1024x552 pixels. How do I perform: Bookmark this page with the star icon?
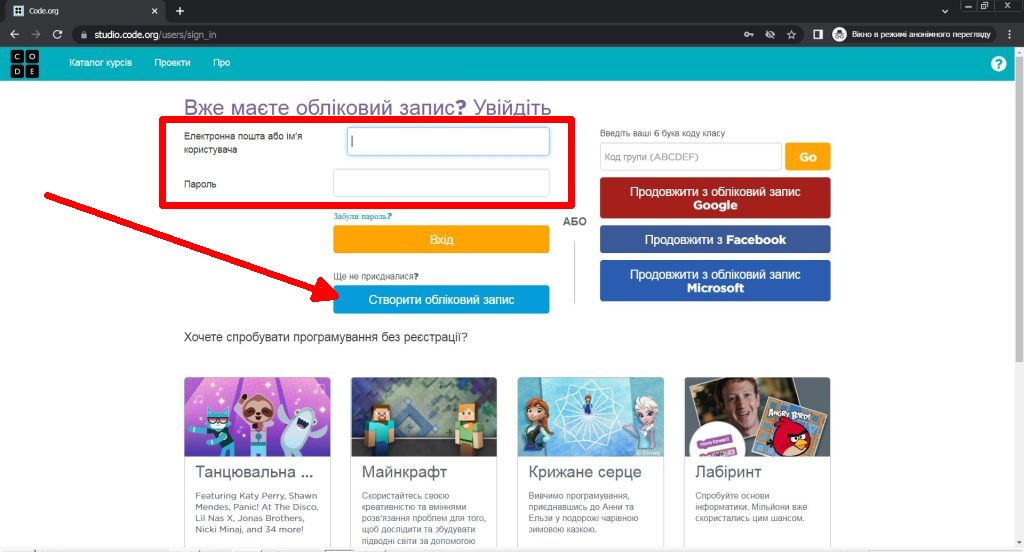coord(792,35)
